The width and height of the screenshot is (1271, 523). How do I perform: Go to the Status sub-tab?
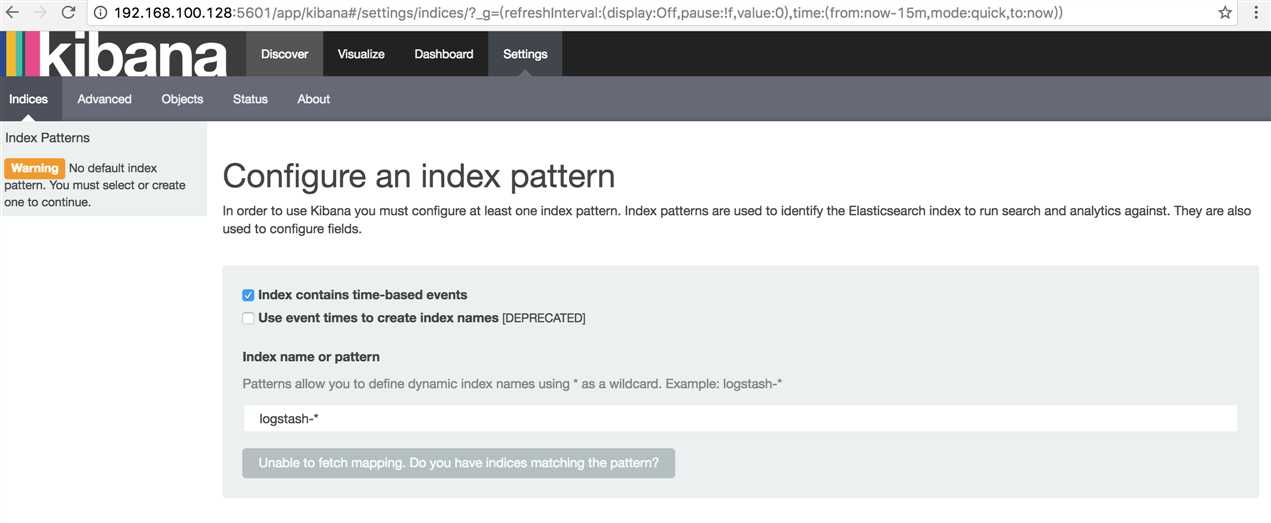250,99
